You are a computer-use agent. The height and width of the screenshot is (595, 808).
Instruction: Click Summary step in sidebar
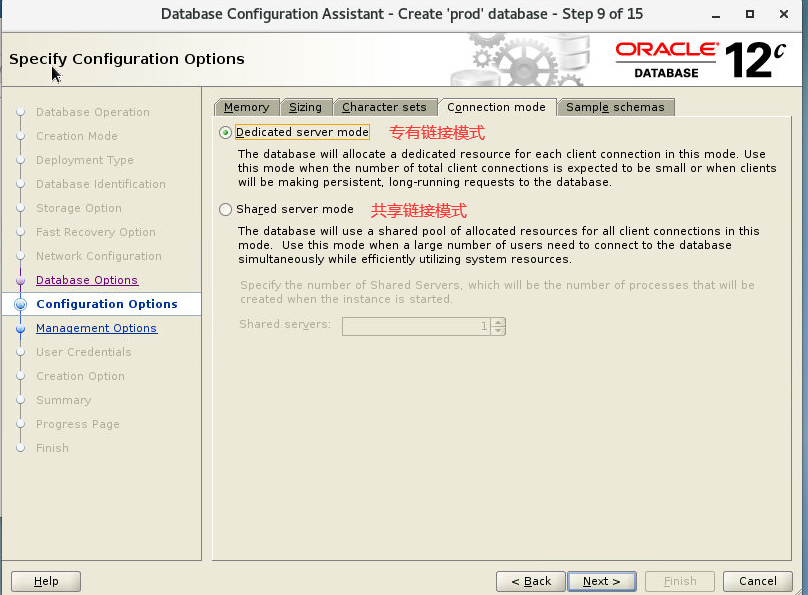pyautogui.click(x=63, y=400)
